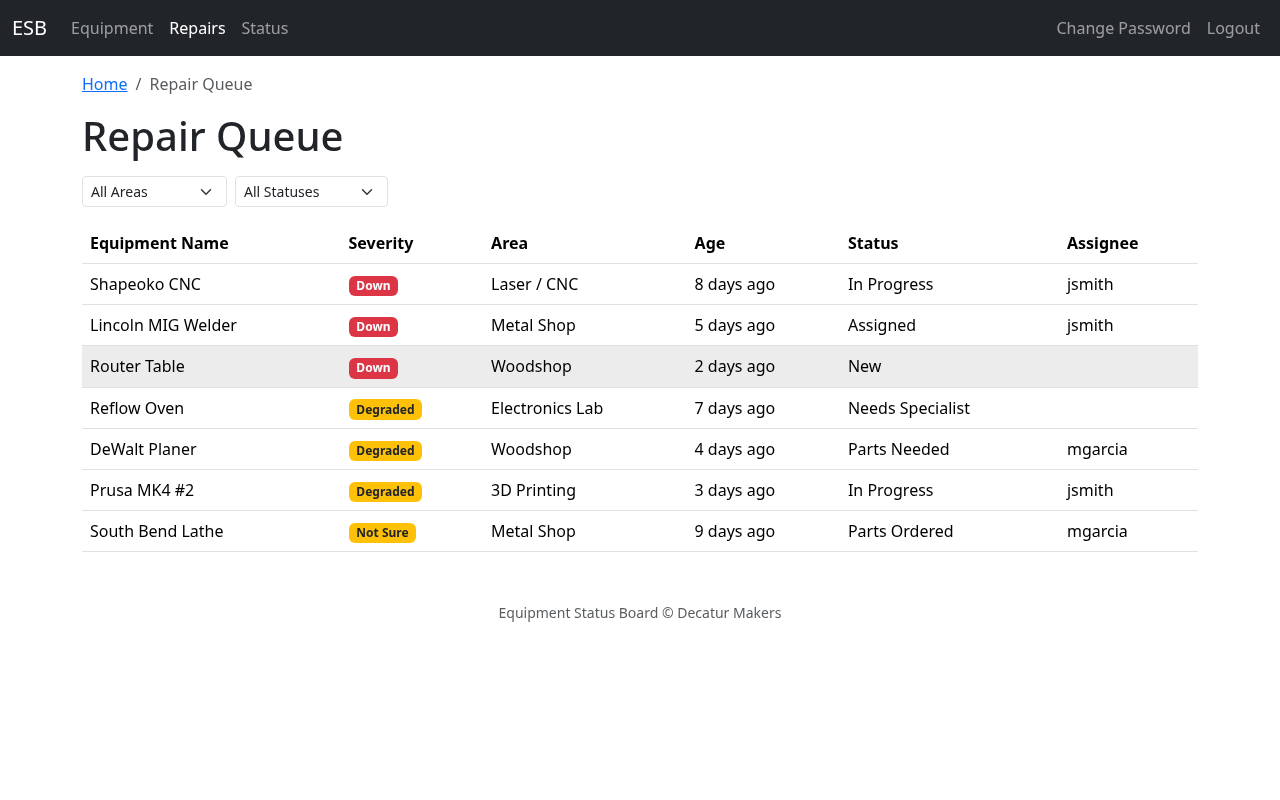Sort the table by the Age column
Image resolution: width=1280 pixels, height=800 pixels.
point(710,243)
